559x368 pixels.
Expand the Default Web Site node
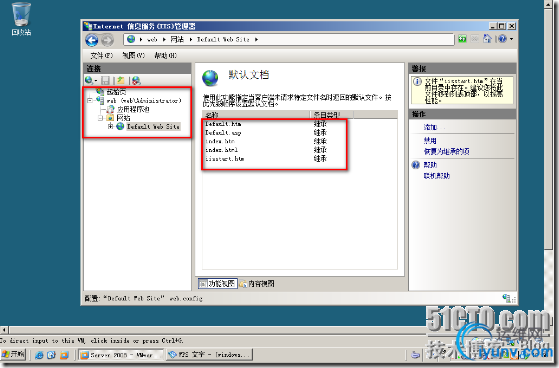pos(111,126)
